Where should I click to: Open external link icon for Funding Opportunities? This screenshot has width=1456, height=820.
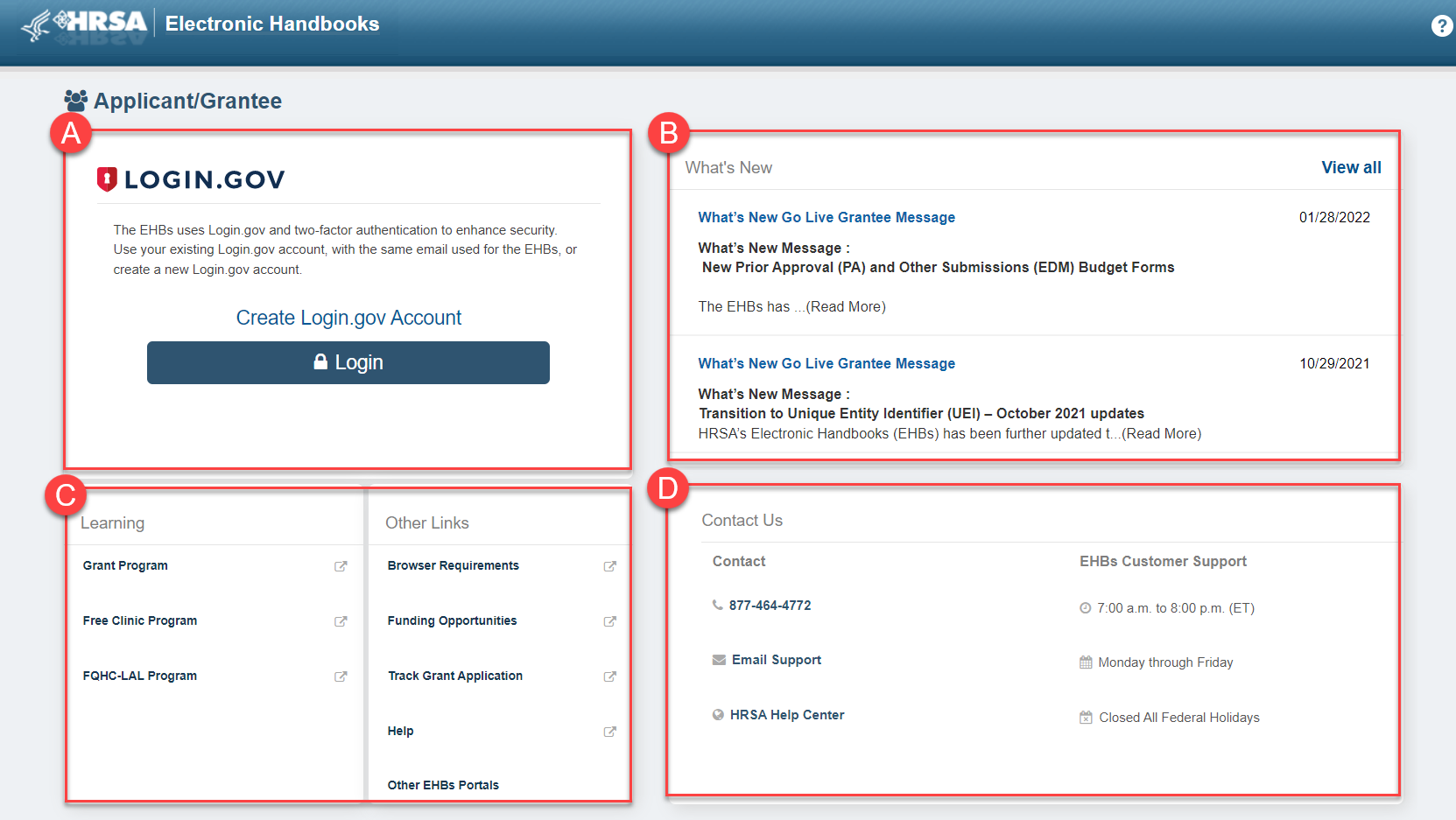point(610,621)
